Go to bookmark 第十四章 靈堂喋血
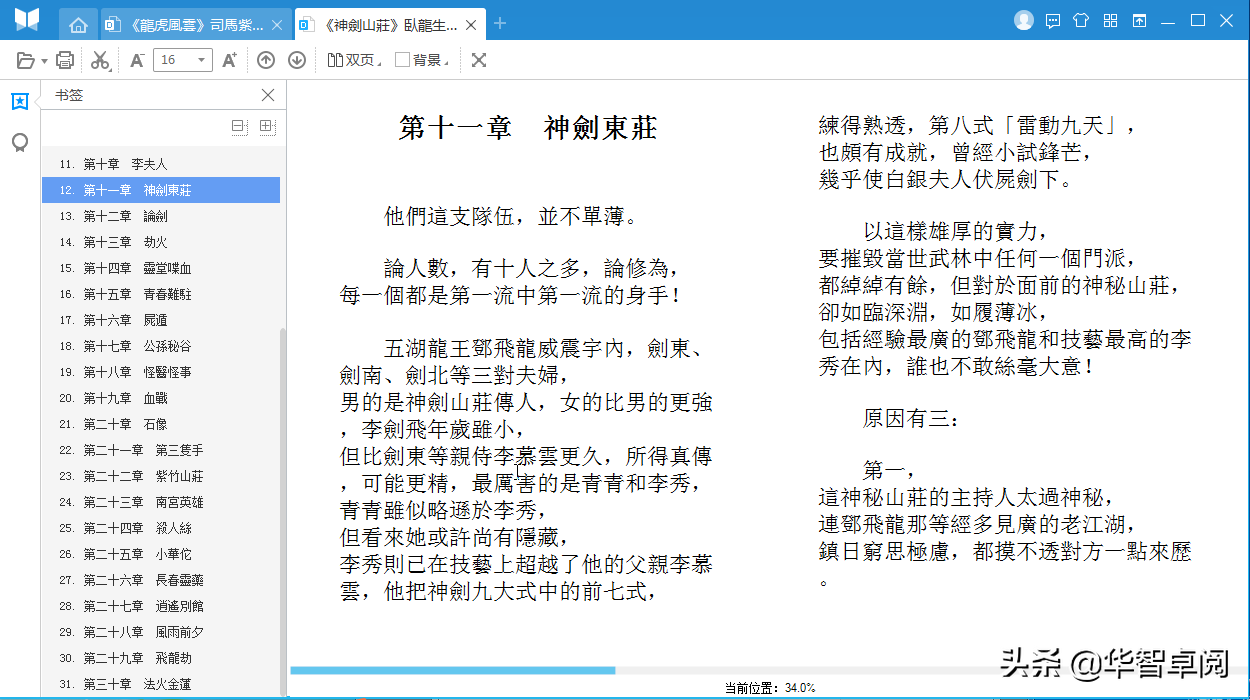This screenshot has height=700, width=1250. [161, 268]
